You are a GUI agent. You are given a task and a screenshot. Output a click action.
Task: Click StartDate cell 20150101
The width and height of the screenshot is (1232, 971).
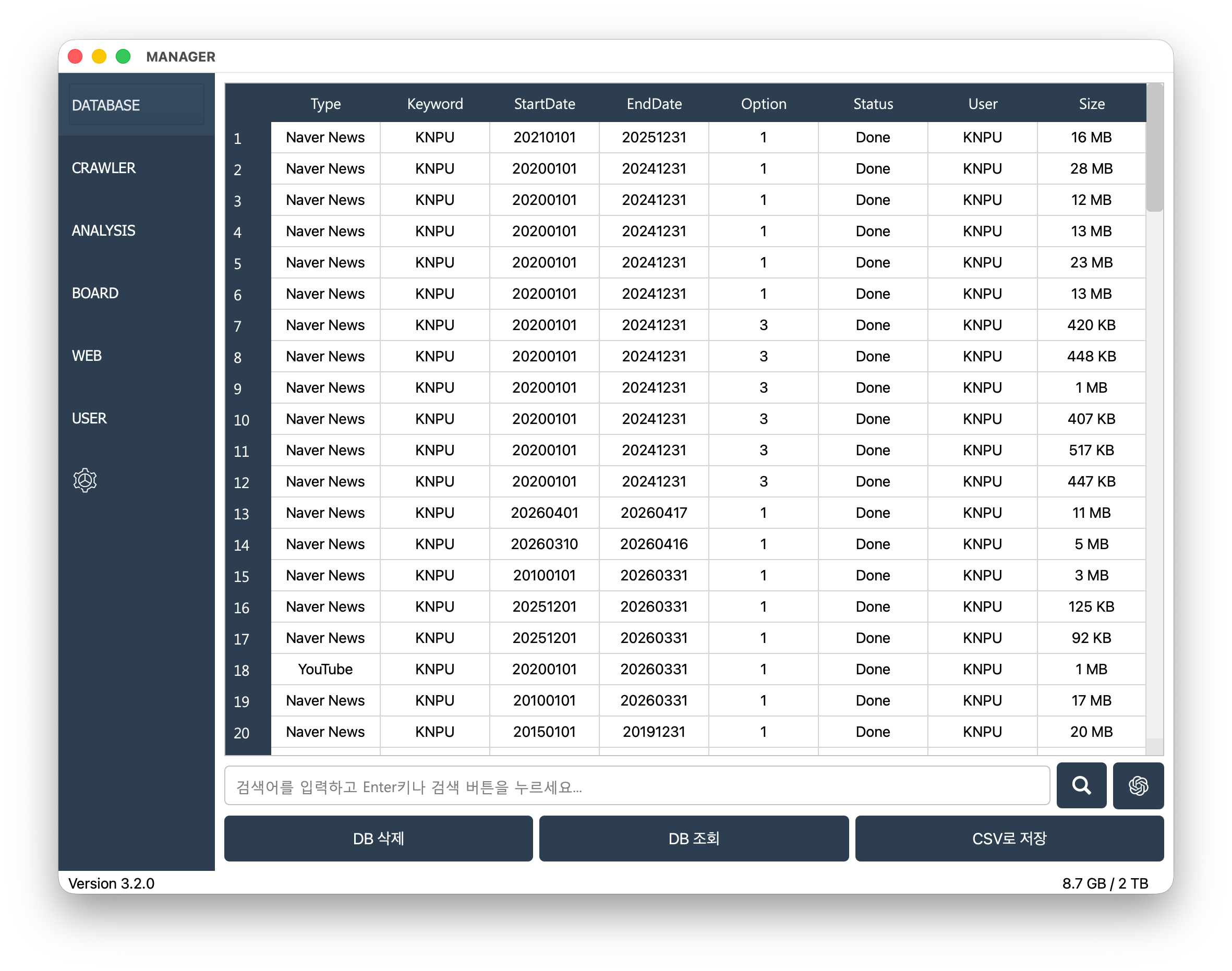(x=544, y=732)
